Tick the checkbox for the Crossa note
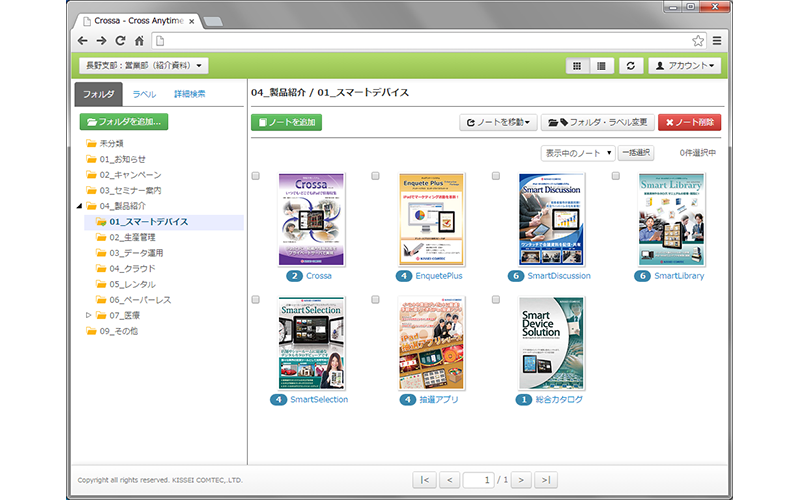This screenshot has width=800, height=500. coord(256,176)
